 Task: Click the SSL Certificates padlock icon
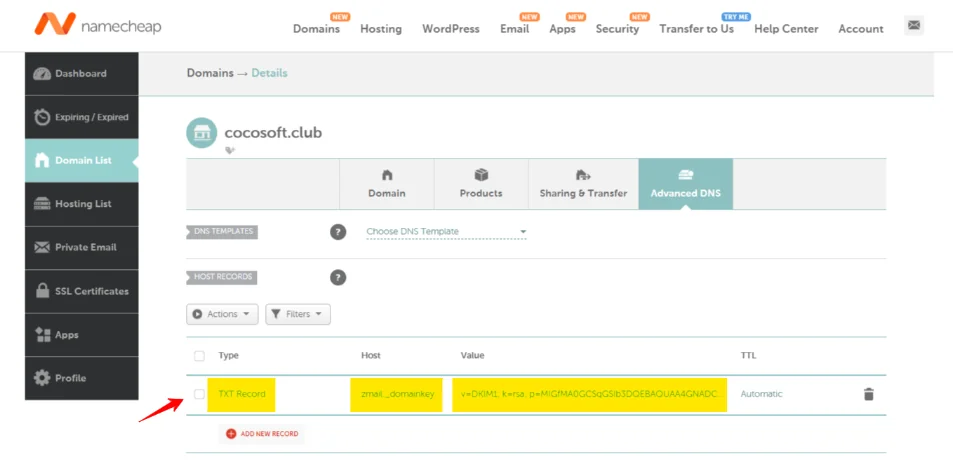tap(42, 290)
